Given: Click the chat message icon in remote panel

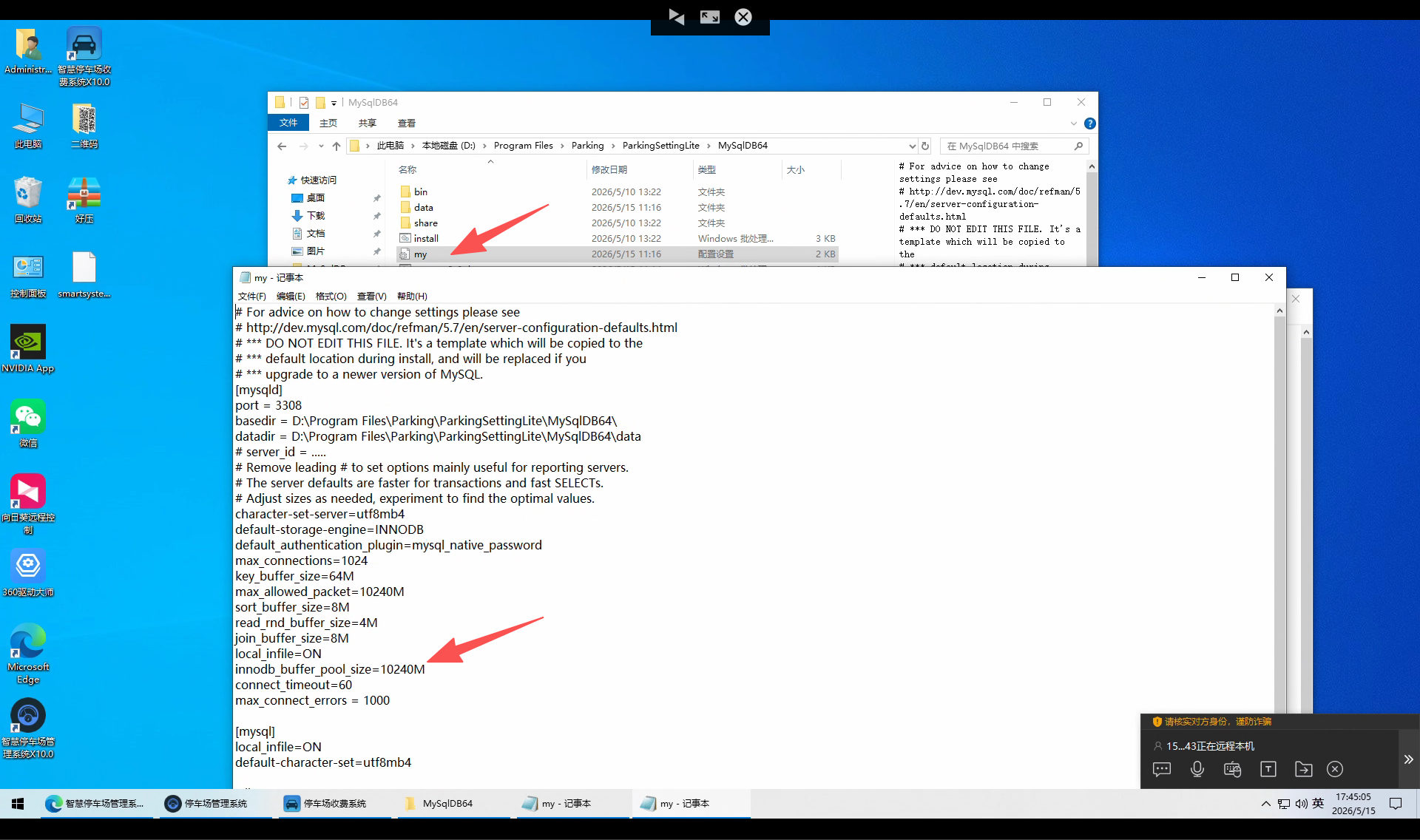Looking at the screenshot, I should tap(1162, 769).
